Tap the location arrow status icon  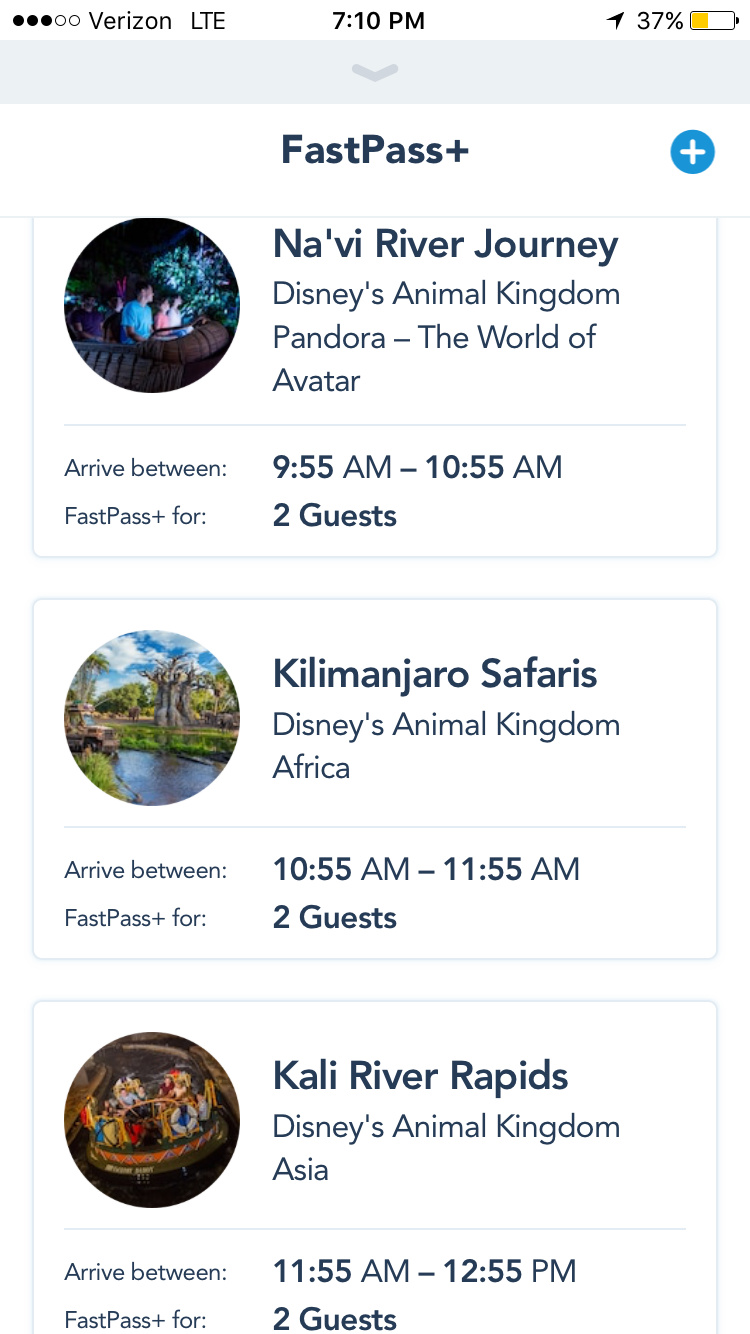pyautogui.click(x=615, y=20)
